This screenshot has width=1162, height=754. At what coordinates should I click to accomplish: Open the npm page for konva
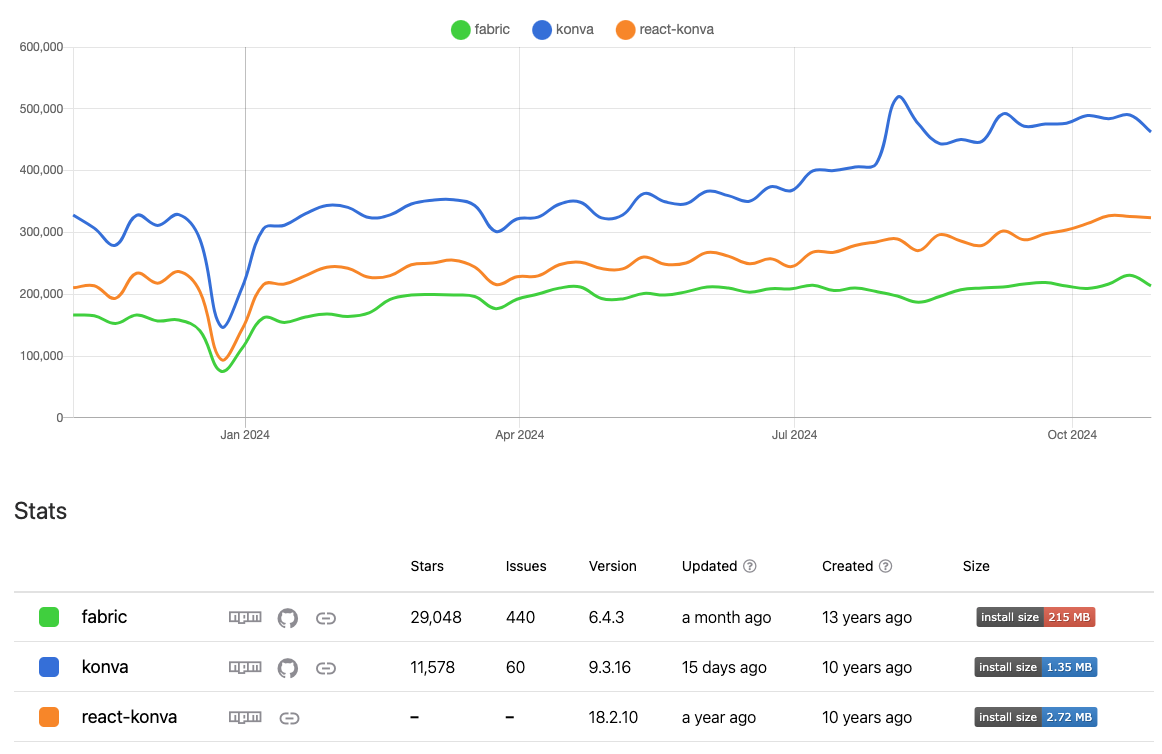click(x=245, y=667)
